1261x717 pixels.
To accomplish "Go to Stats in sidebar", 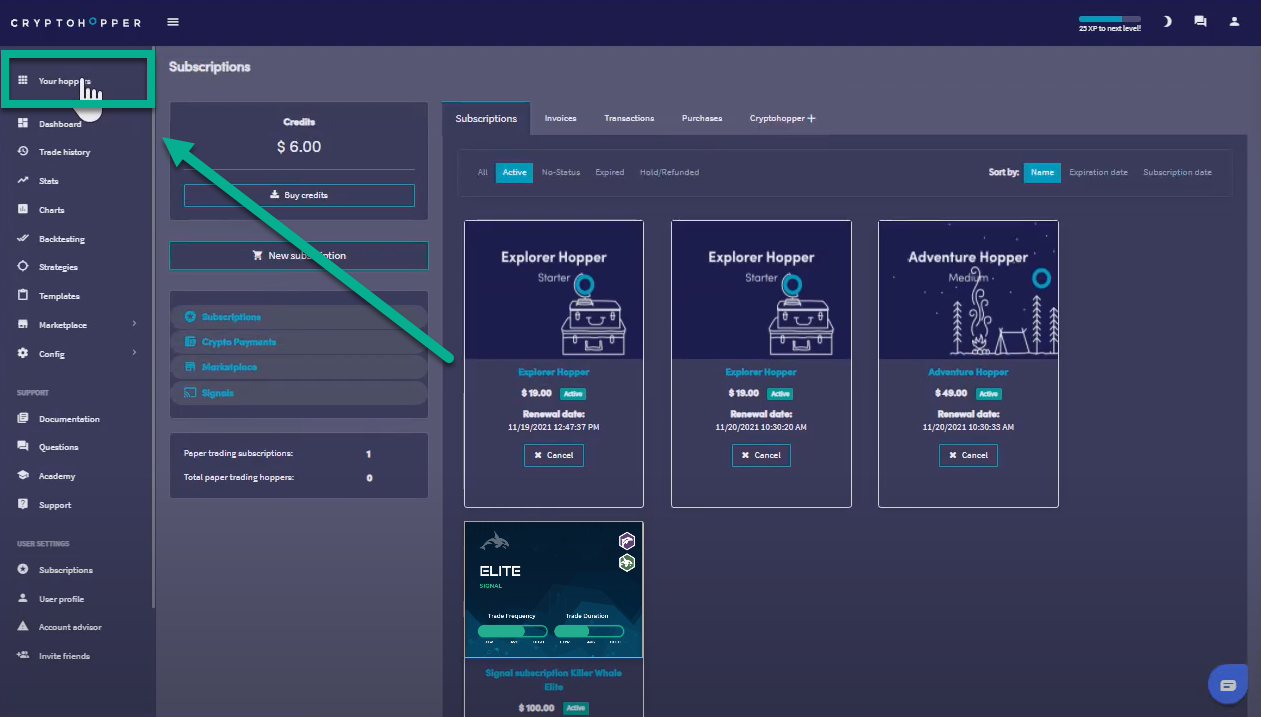I will 48,181.
